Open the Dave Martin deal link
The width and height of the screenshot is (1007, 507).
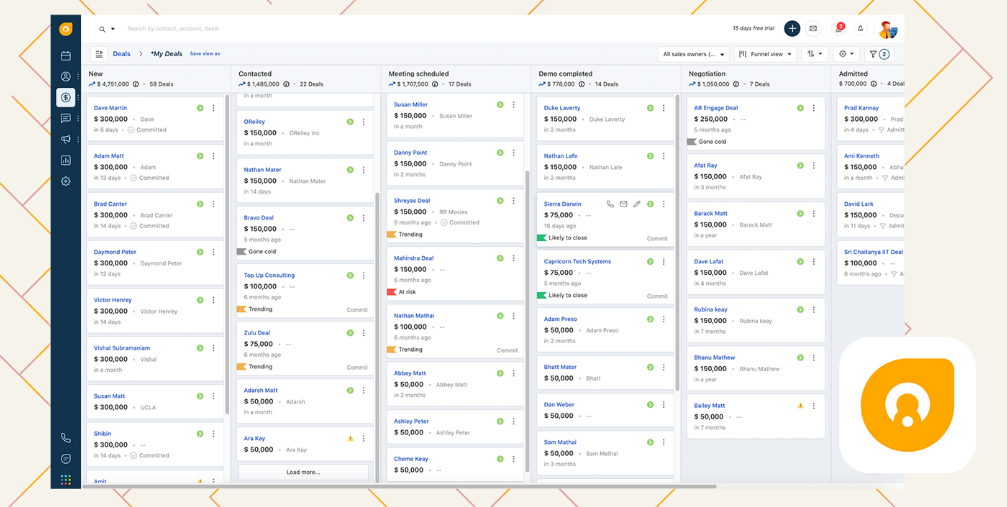110,108
